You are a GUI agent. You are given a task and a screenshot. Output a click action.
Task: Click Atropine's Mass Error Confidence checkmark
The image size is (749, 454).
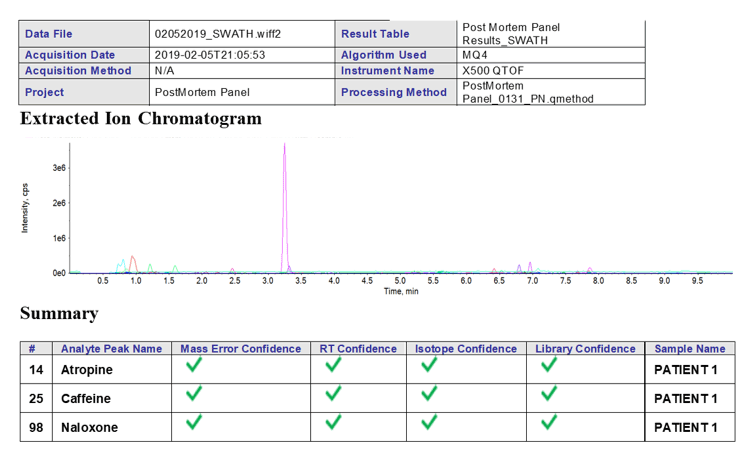pyautogui.click(x=194, y=367)
